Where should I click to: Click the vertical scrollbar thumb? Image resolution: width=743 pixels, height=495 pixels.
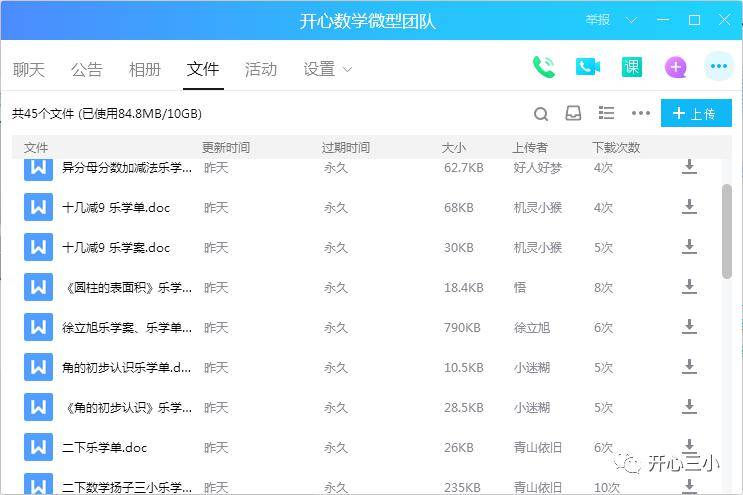click(727, 231)
